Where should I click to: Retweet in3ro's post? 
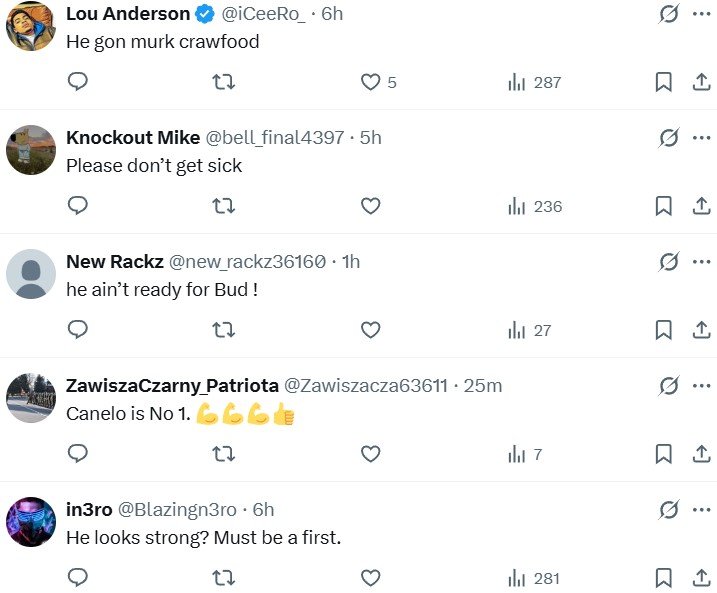(x=224, y=578)
